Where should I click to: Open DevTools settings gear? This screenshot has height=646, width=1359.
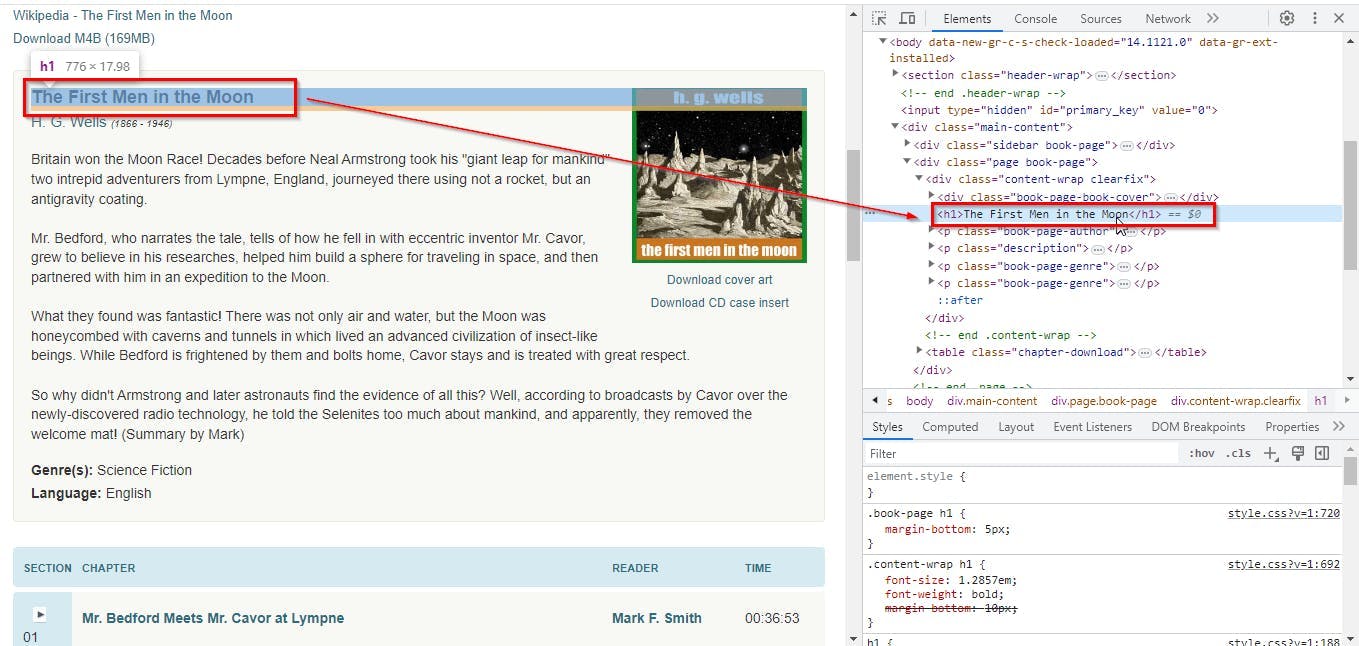point(1287,18)
